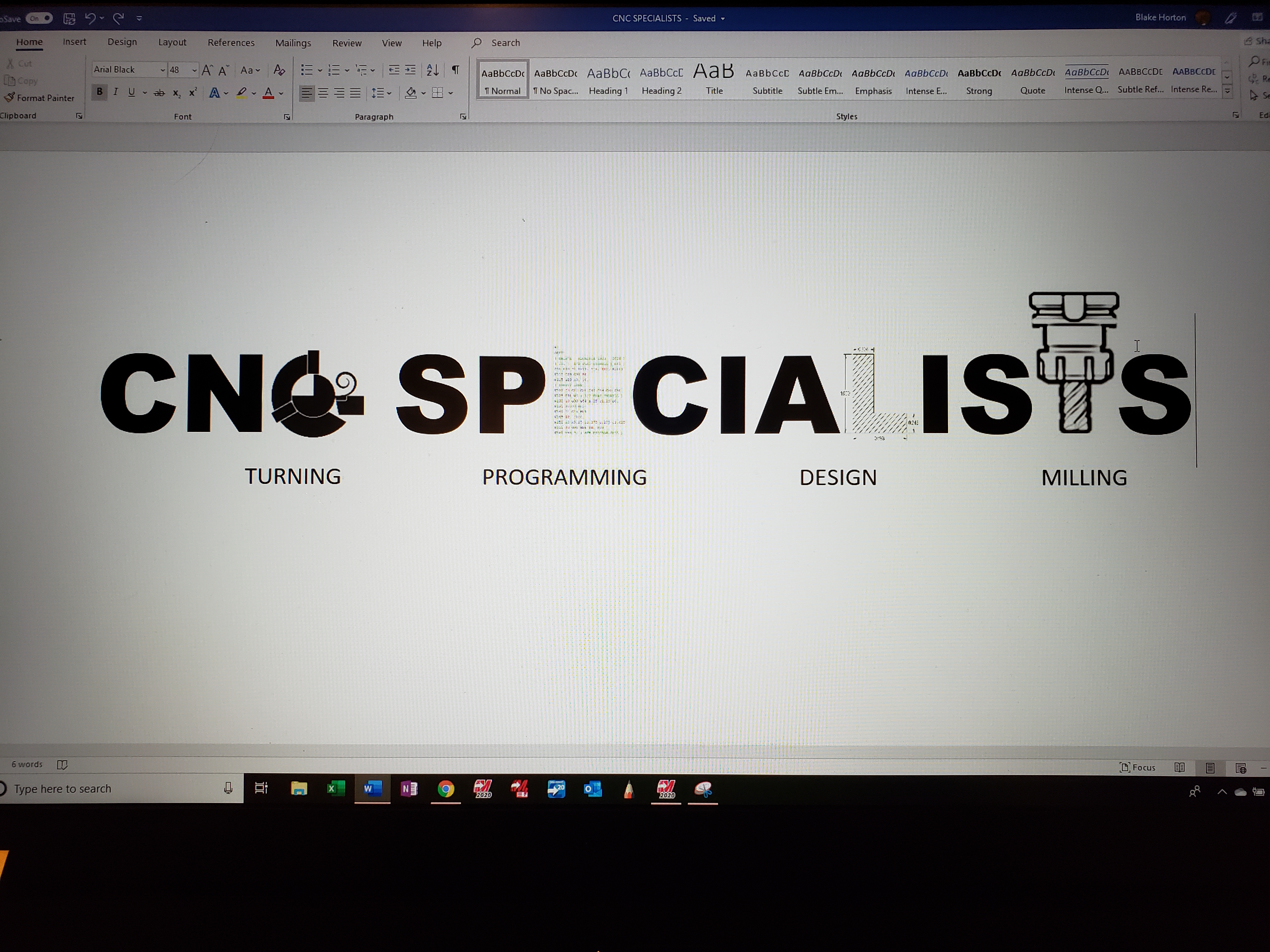Click the Format Painter tool
1270x952 pixels.
[x=40, y=98]
